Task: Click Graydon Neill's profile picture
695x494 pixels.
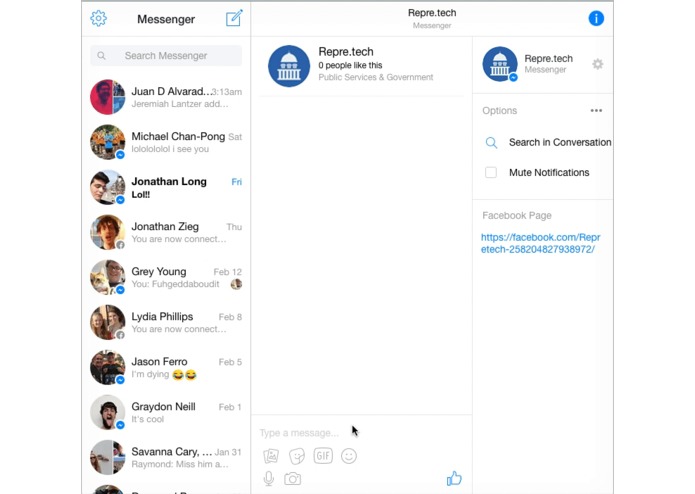Action: tap(108, 412)
